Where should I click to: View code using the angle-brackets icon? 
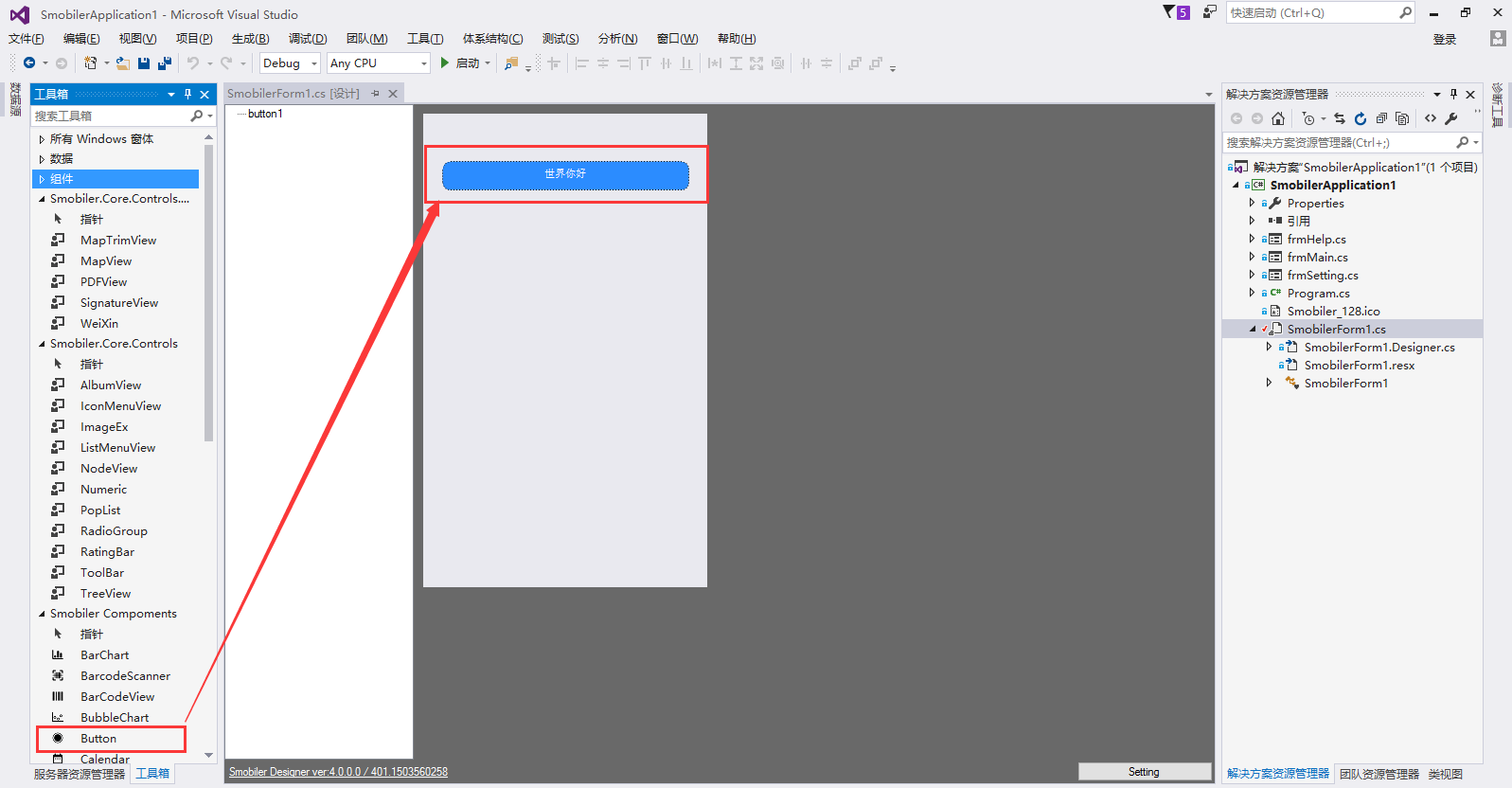1431,118
